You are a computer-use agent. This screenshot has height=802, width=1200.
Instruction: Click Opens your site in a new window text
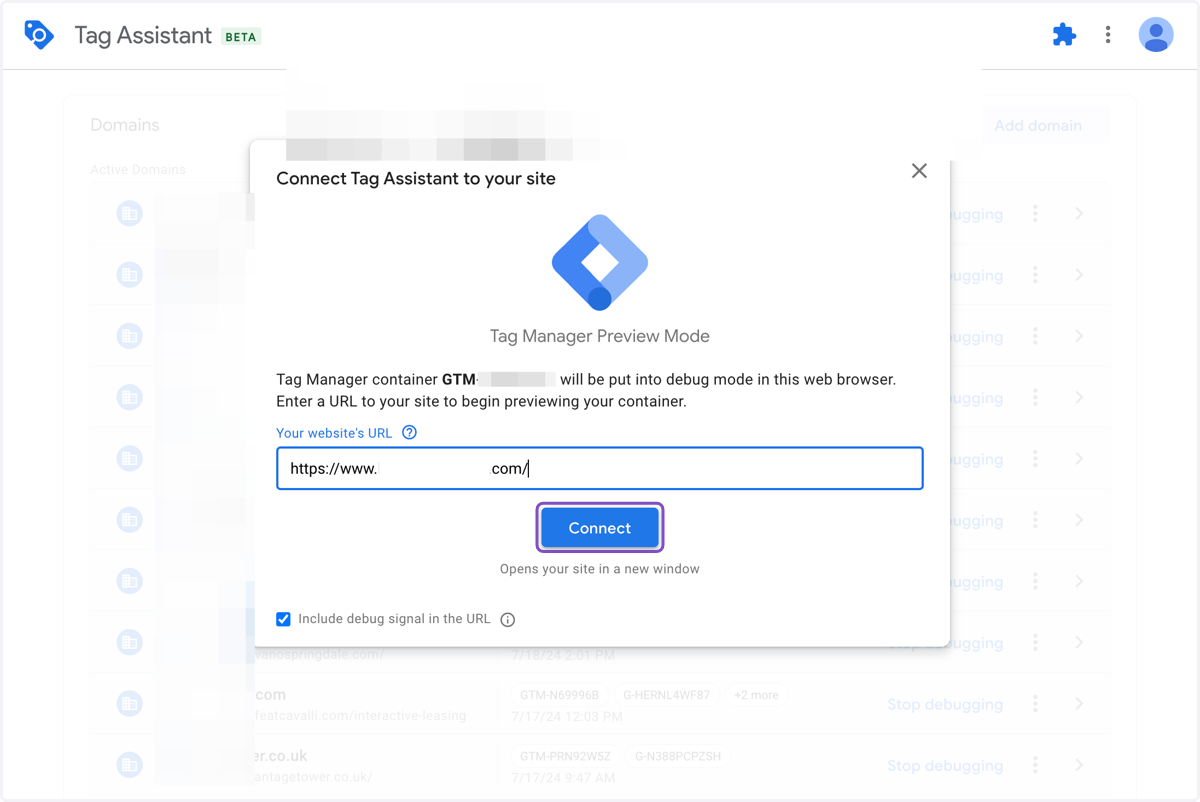click(x=600, y=569)
